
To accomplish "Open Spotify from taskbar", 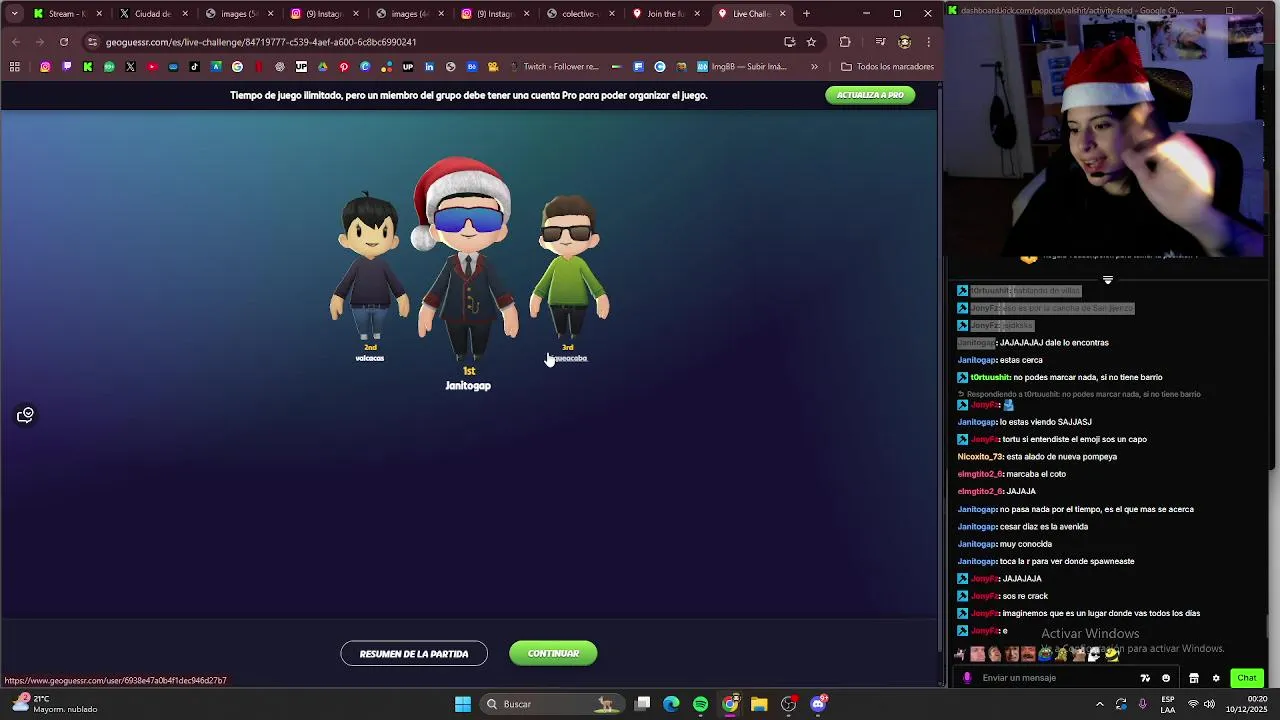I will (x=700, y=704).
